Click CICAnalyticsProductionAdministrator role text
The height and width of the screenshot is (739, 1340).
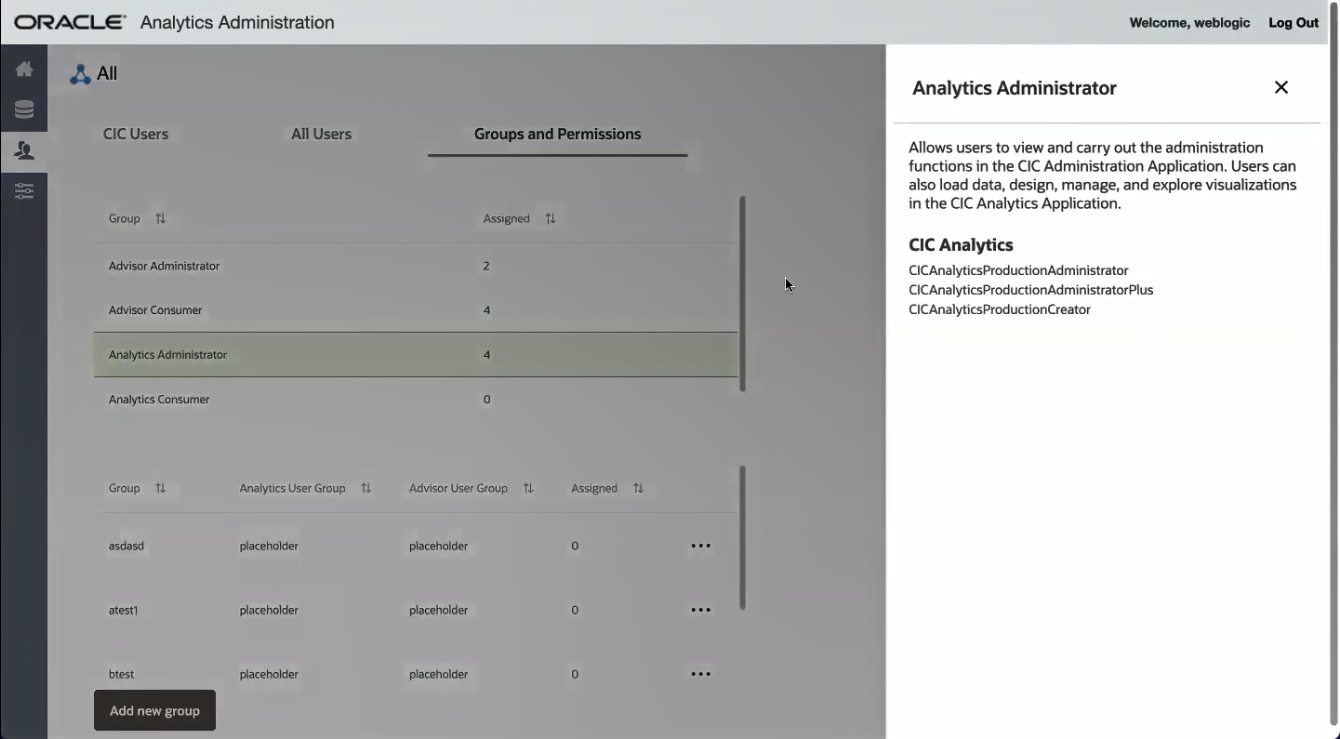pyautogui.click(x=1018, y=270)
